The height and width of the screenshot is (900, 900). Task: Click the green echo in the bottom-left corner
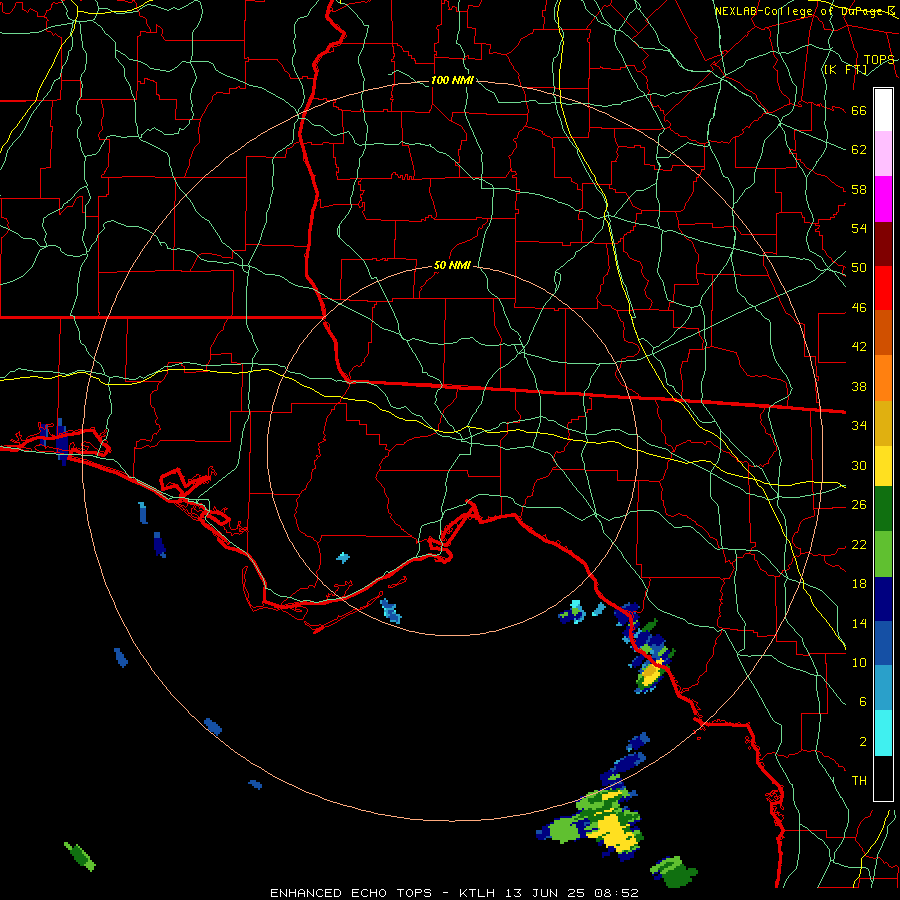pyautogui.click(x=80, y=856)
